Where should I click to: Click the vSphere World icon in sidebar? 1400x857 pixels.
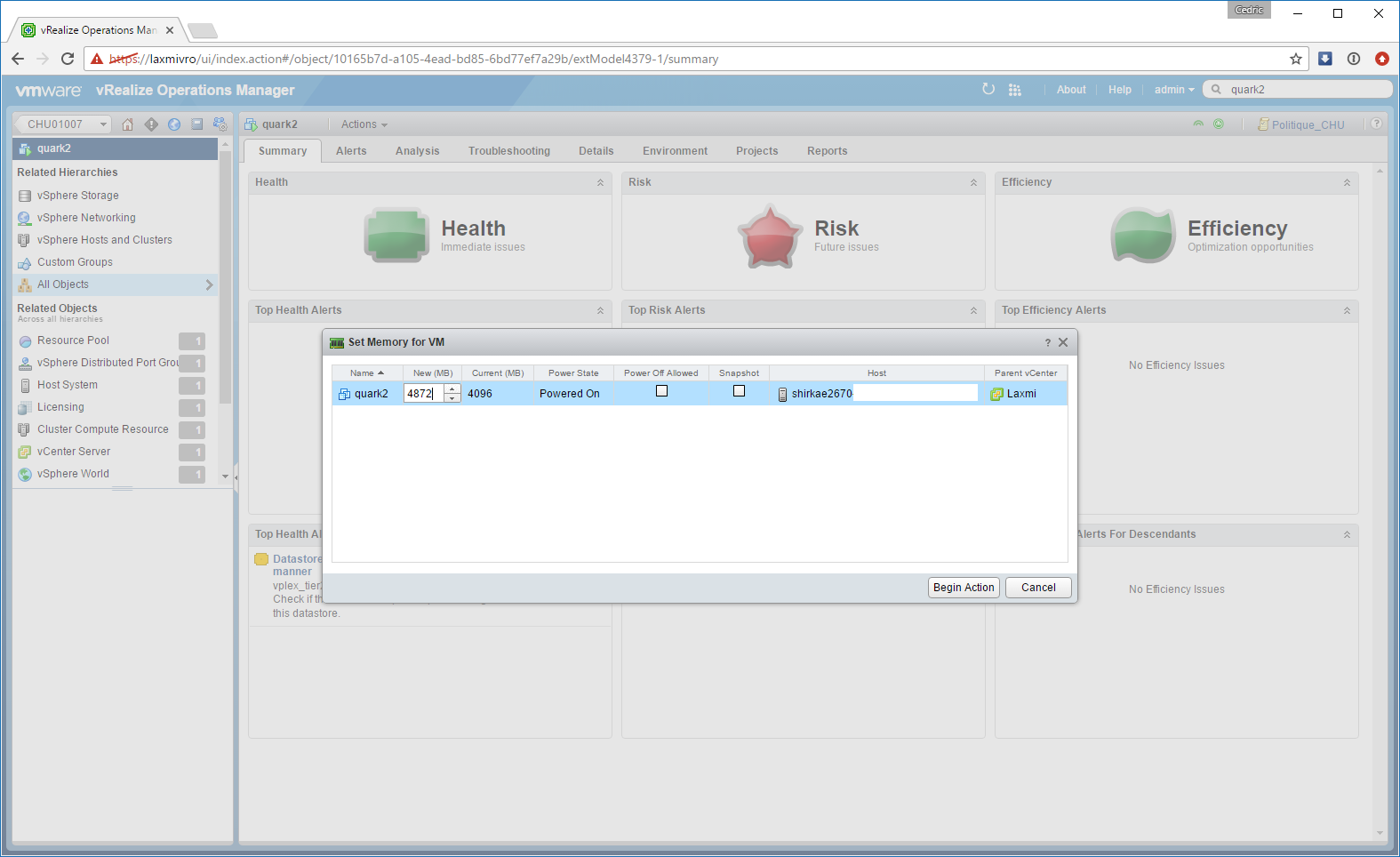tap(25, 474)
